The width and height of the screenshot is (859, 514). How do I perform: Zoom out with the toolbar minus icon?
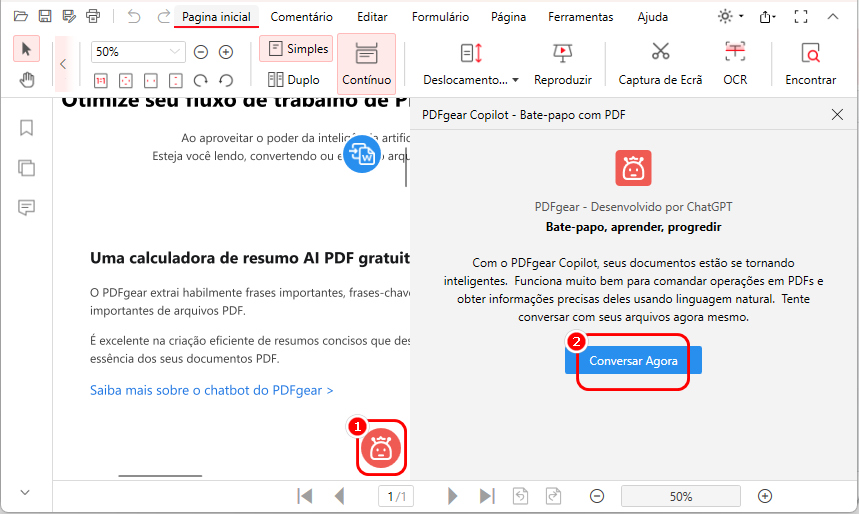201,52
